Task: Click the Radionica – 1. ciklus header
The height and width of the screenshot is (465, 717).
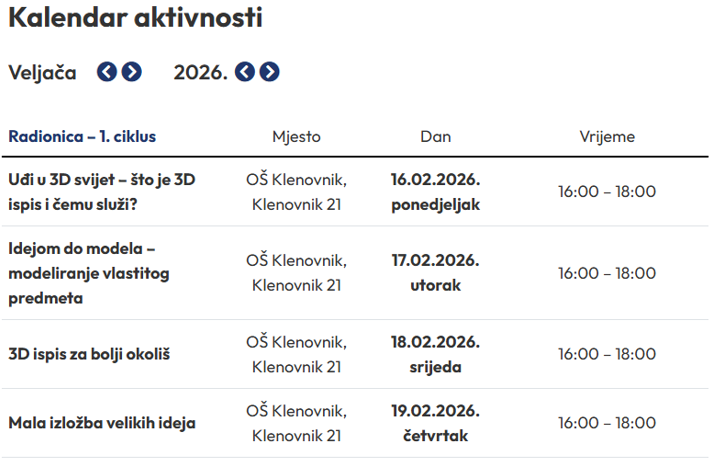Action: click(x=82, y=136)
